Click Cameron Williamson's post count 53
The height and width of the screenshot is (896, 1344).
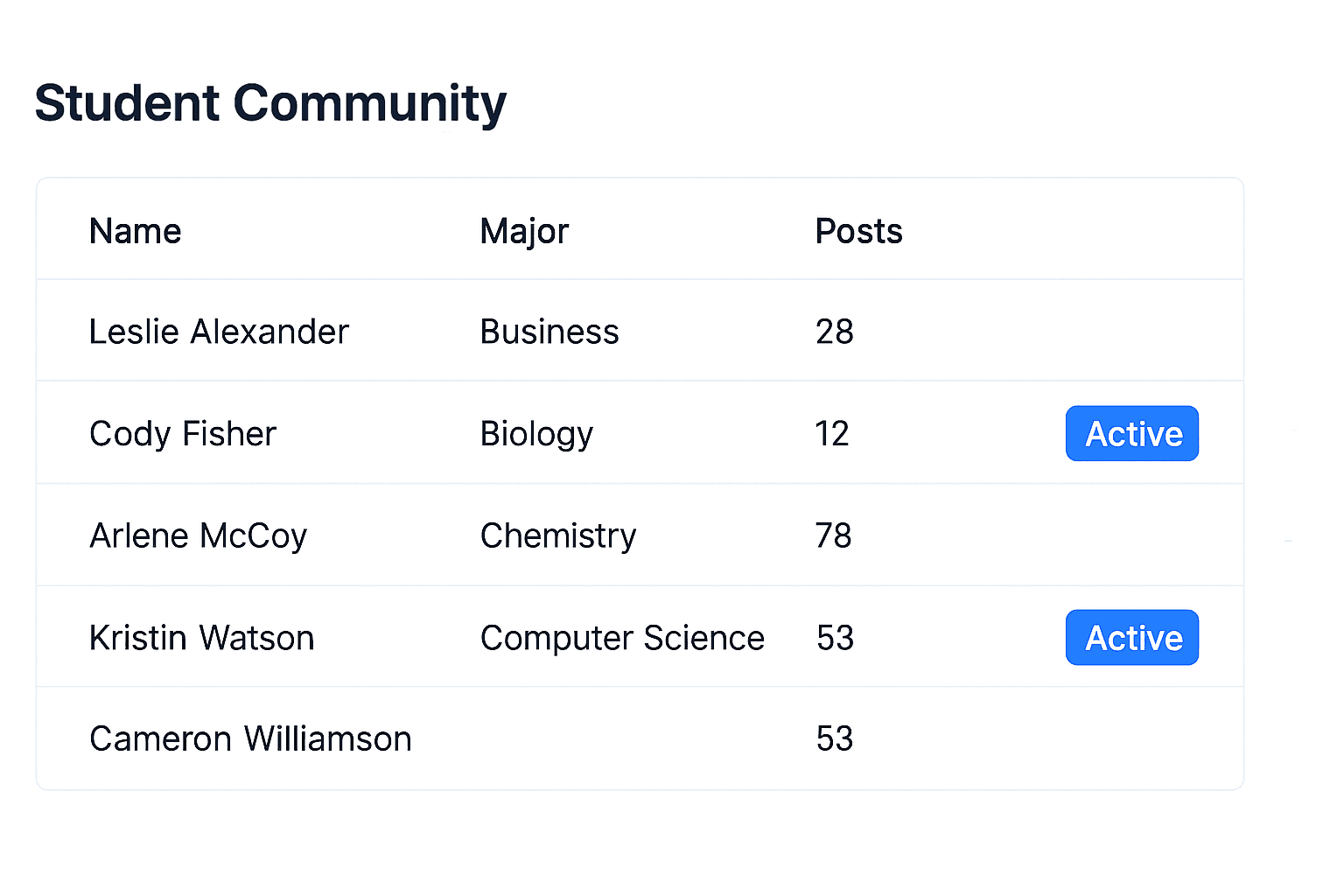coord(835,739)
